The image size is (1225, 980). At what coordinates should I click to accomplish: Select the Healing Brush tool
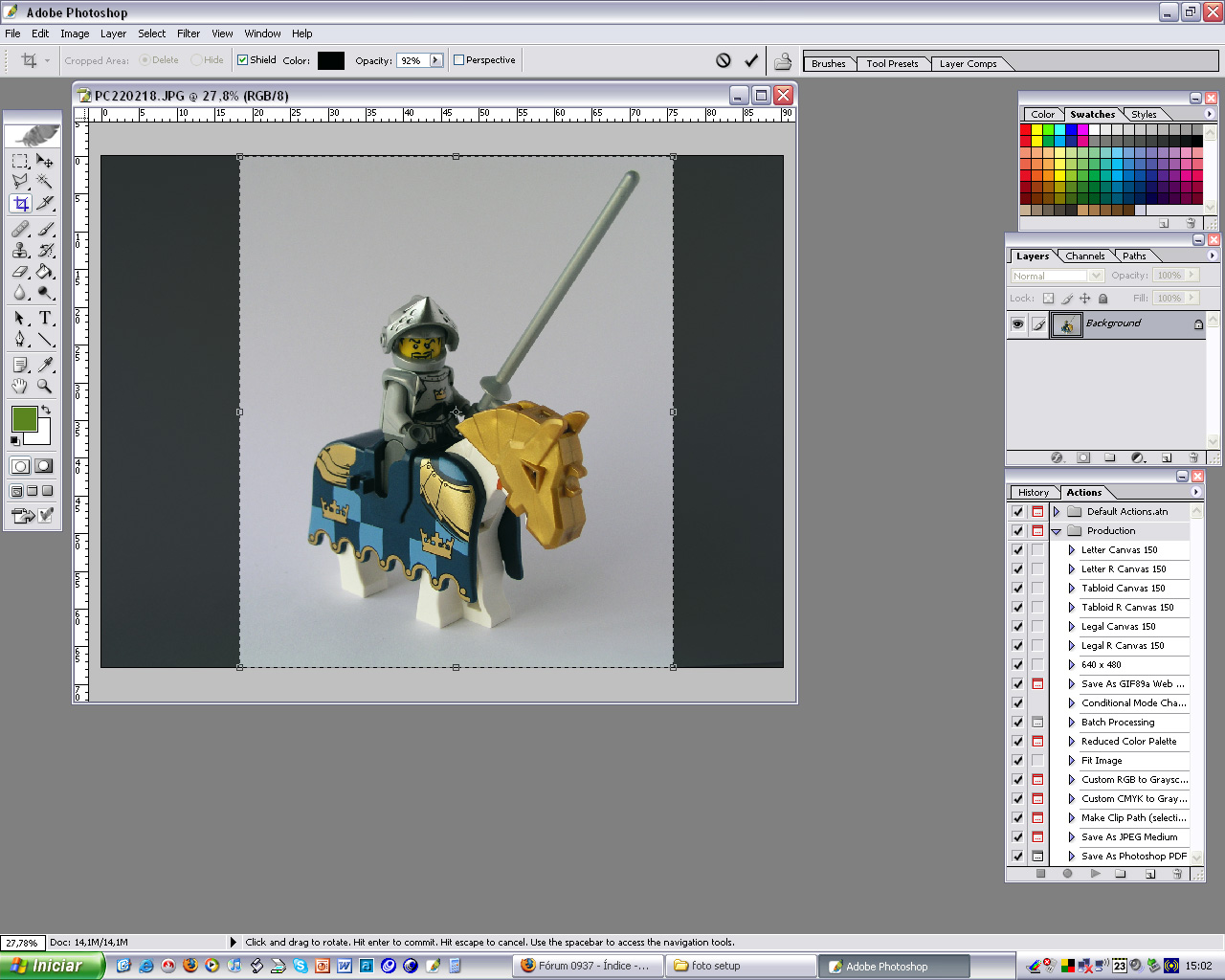[x=20, y=229]
